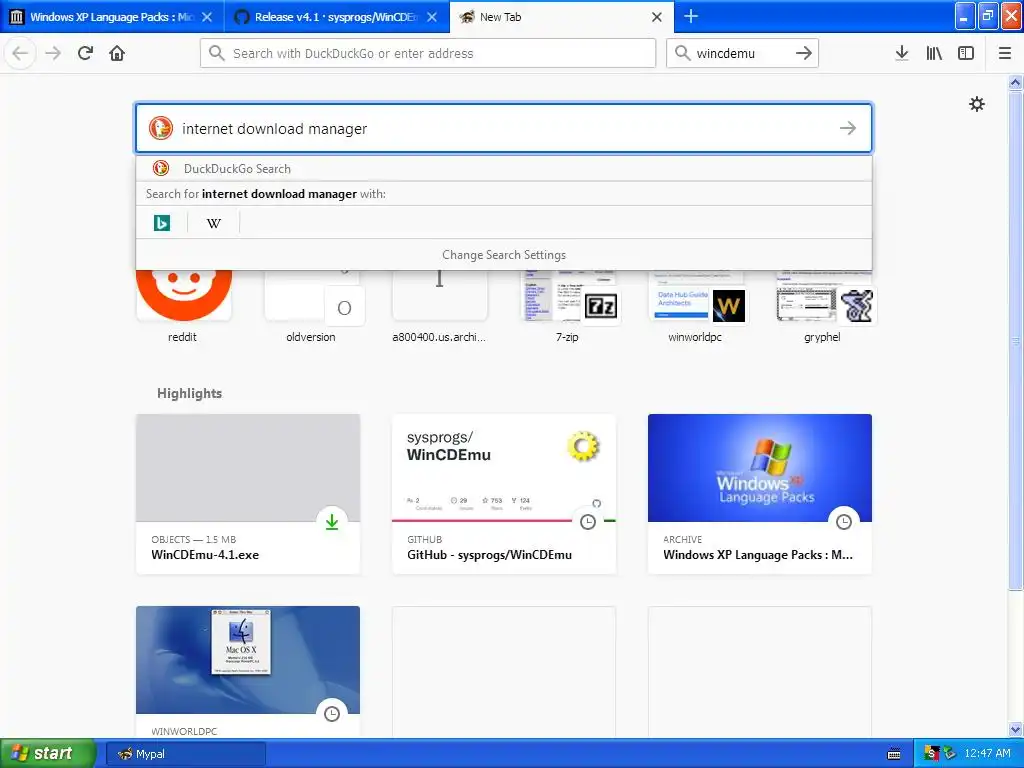The width and height of the screenshot is (1024, 768).
Task: Click the Back navigation arrow
Action: (20, 53)
